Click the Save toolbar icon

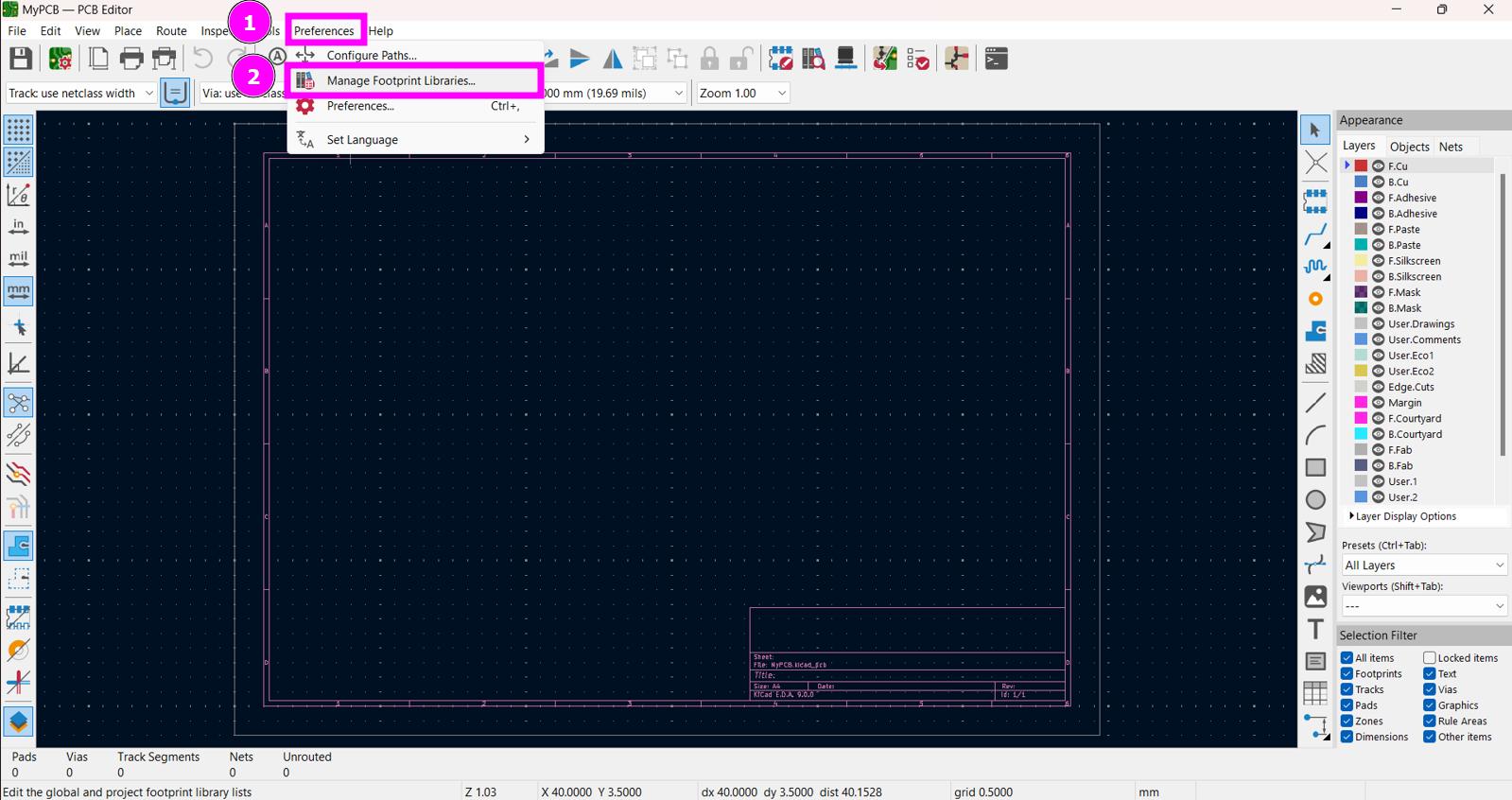click(x=20, y=59)
